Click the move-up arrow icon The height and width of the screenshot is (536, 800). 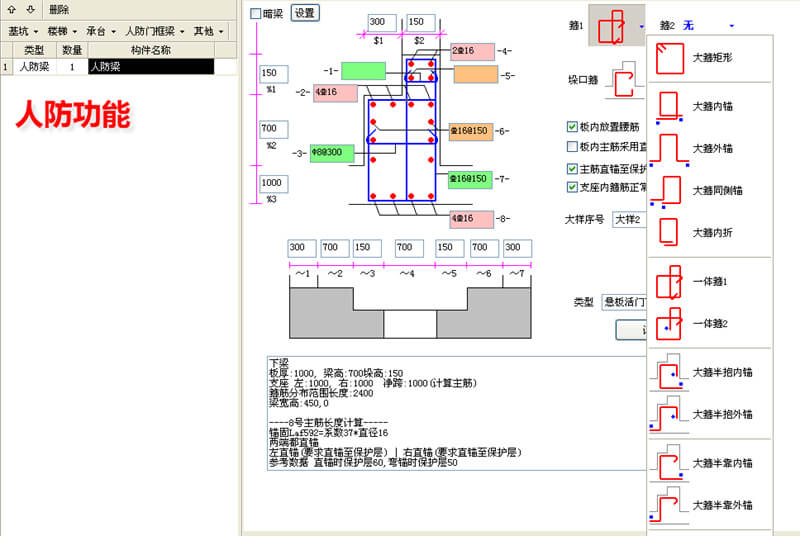coord(12,9)
